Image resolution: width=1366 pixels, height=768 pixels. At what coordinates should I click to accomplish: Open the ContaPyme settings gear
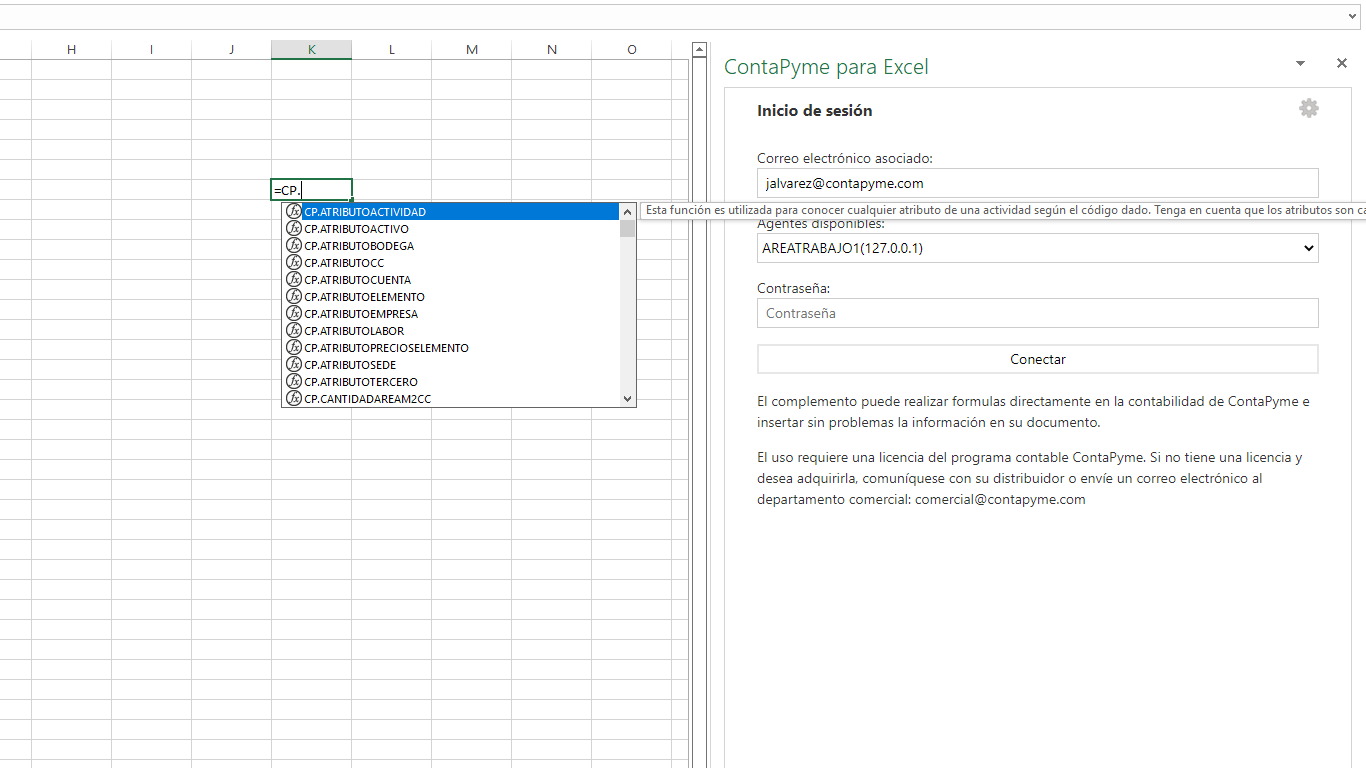click(1308, 108)
